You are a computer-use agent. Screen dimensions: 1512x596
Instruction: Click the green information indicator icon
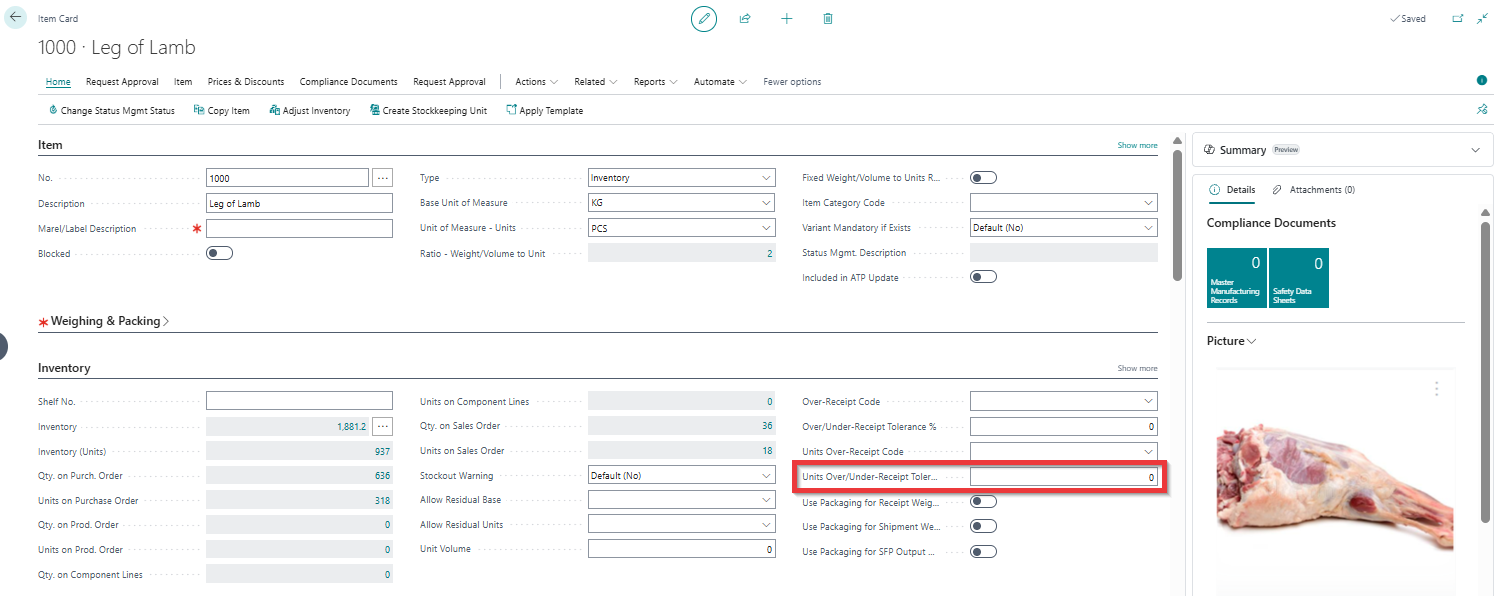[x=1482, y=80]
